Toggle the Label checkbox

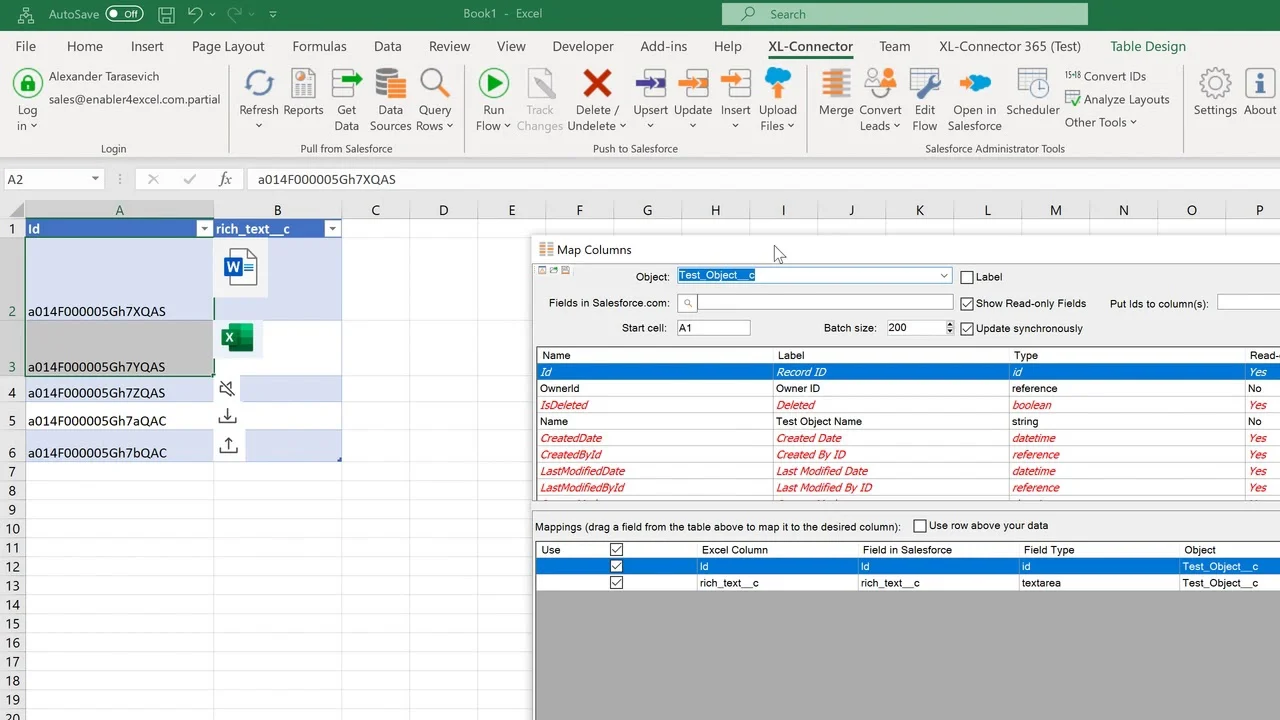pos(967,277)
